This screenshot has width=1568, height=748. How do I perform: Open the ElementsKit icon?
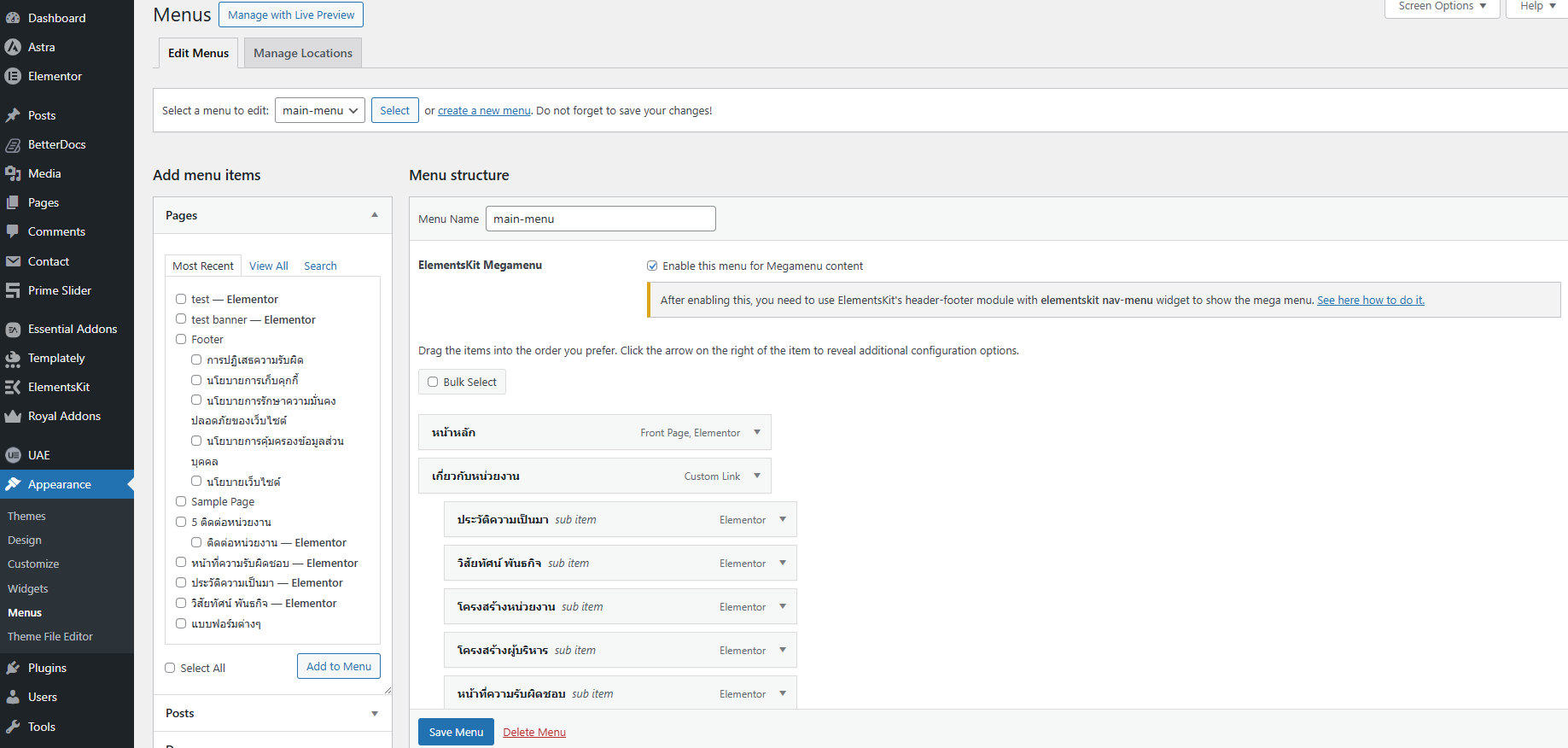point(13,387)
